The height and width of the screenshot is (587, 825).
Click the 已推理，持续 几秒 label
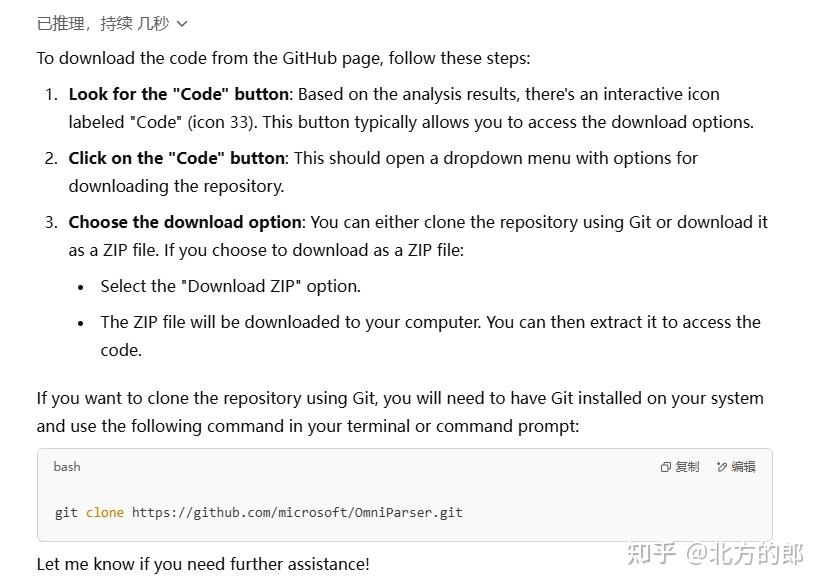[x=103, y=24]
